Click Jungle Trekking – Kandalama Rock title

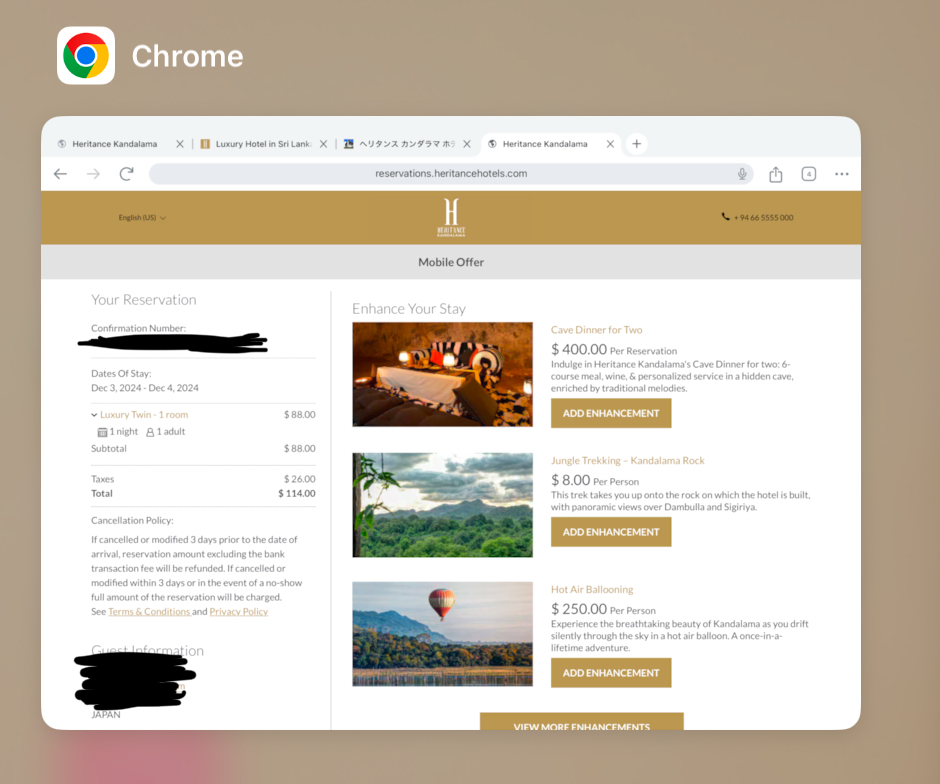[628, 460]
